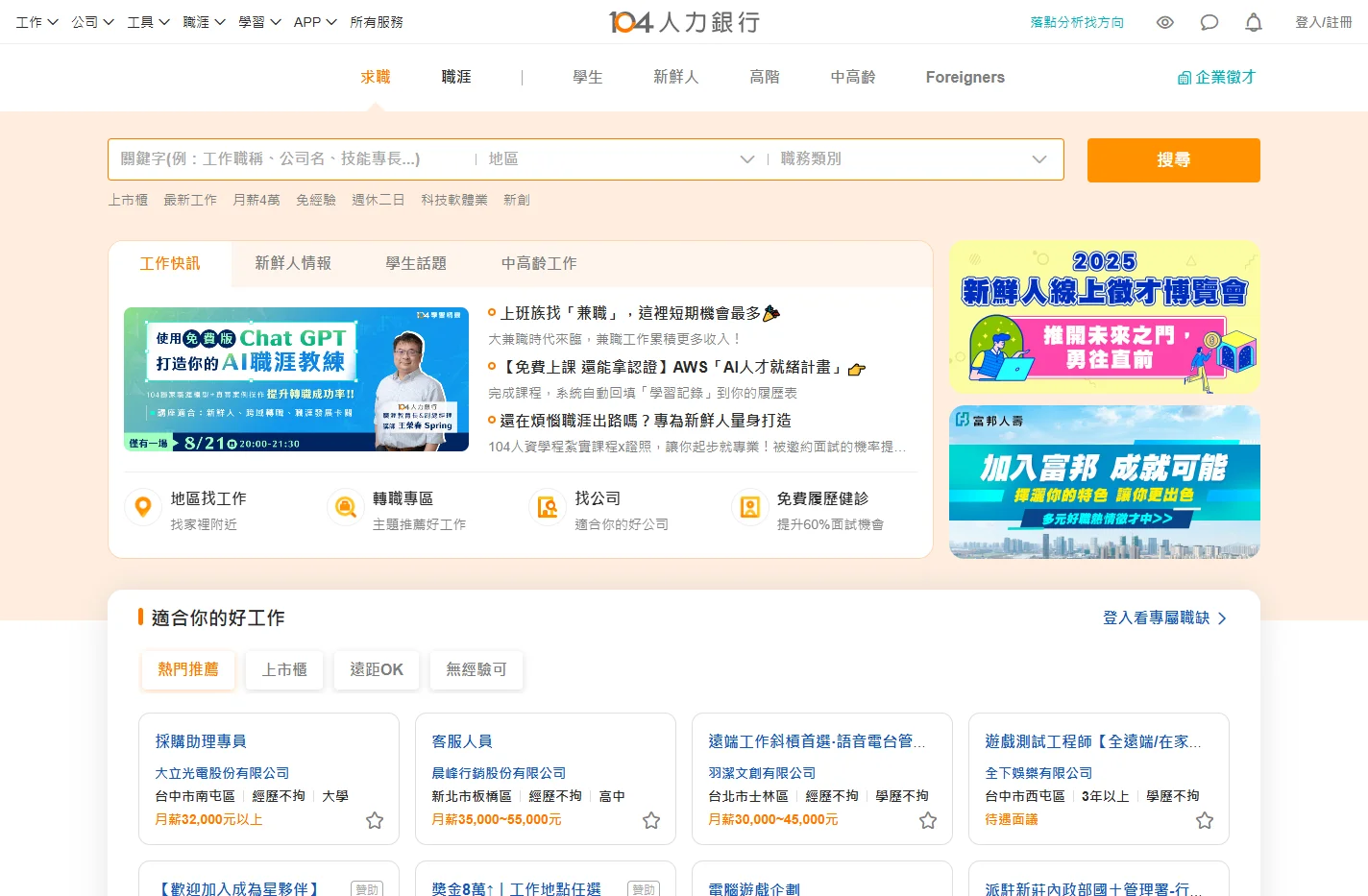The width and height of the screenshot is (1368, 896).
Task: Go to the 中高齡 navigation tab
Action: coord(853,77)
